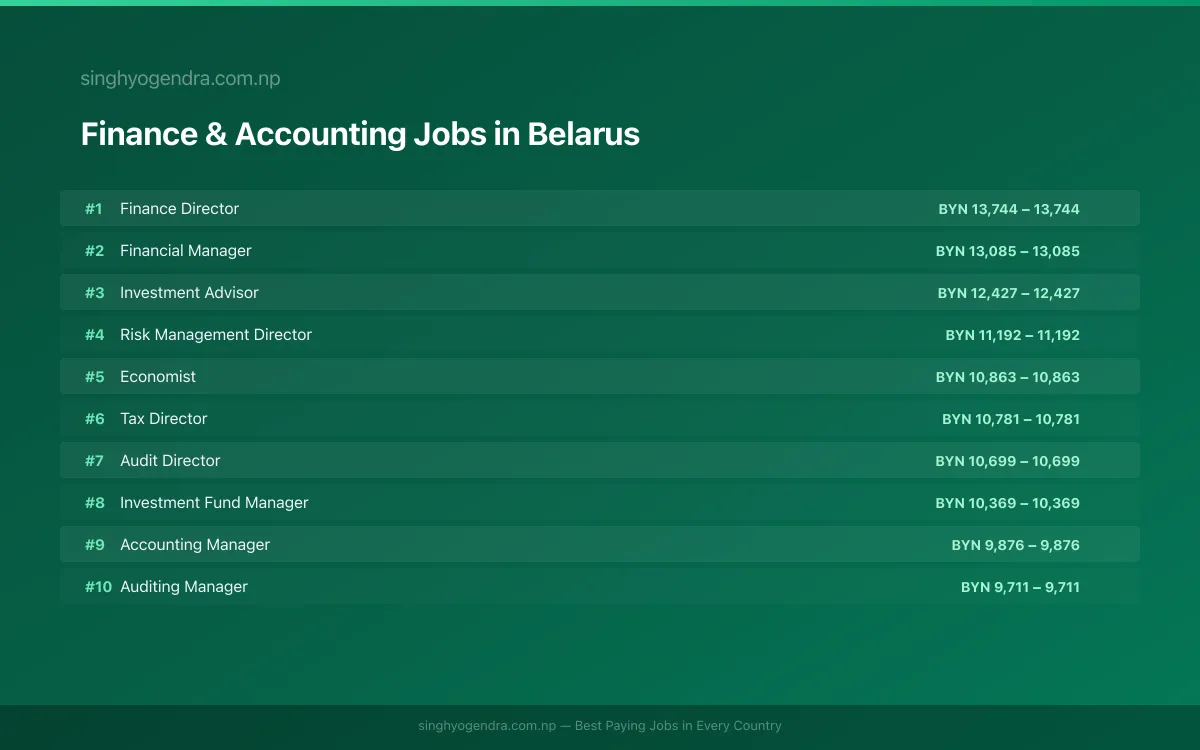
Task: Click the 'Finance & Accounting Jobs in Belarus' title
Action: [x=360, y=134]
